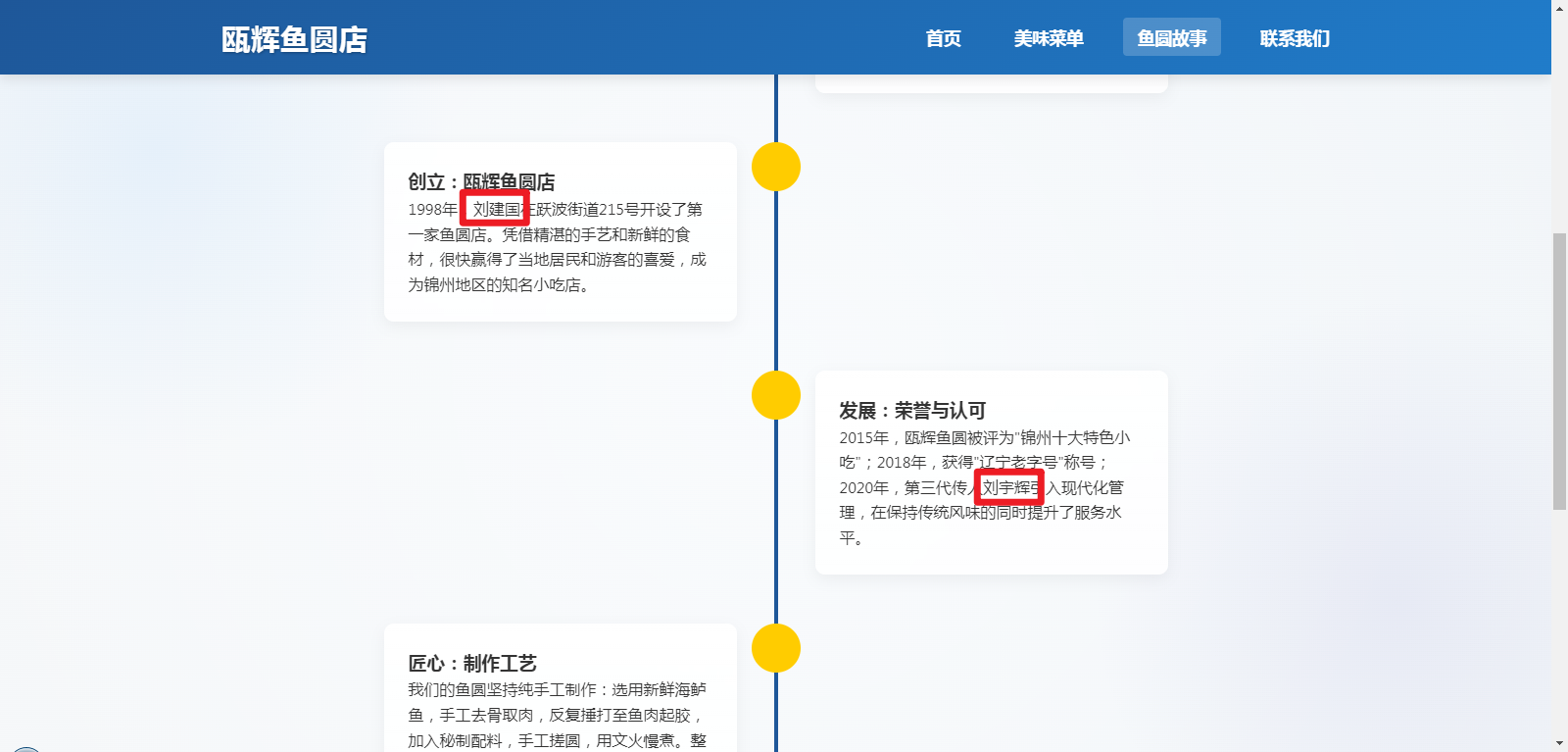This screenshot has width=1568, height=752.
Task: Click the heading 发展：荣誉与认可
Action: 912,410
